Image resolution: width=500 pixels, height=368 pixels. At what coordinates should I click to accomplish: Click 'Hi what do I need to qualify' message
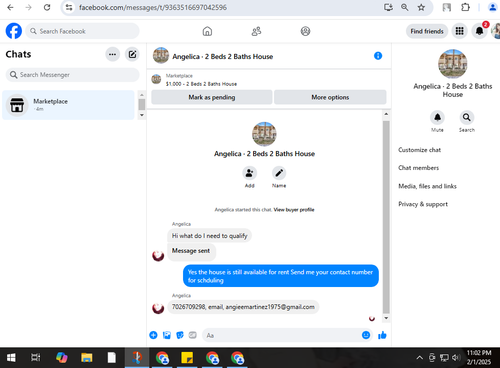click(x=209, y=236)
